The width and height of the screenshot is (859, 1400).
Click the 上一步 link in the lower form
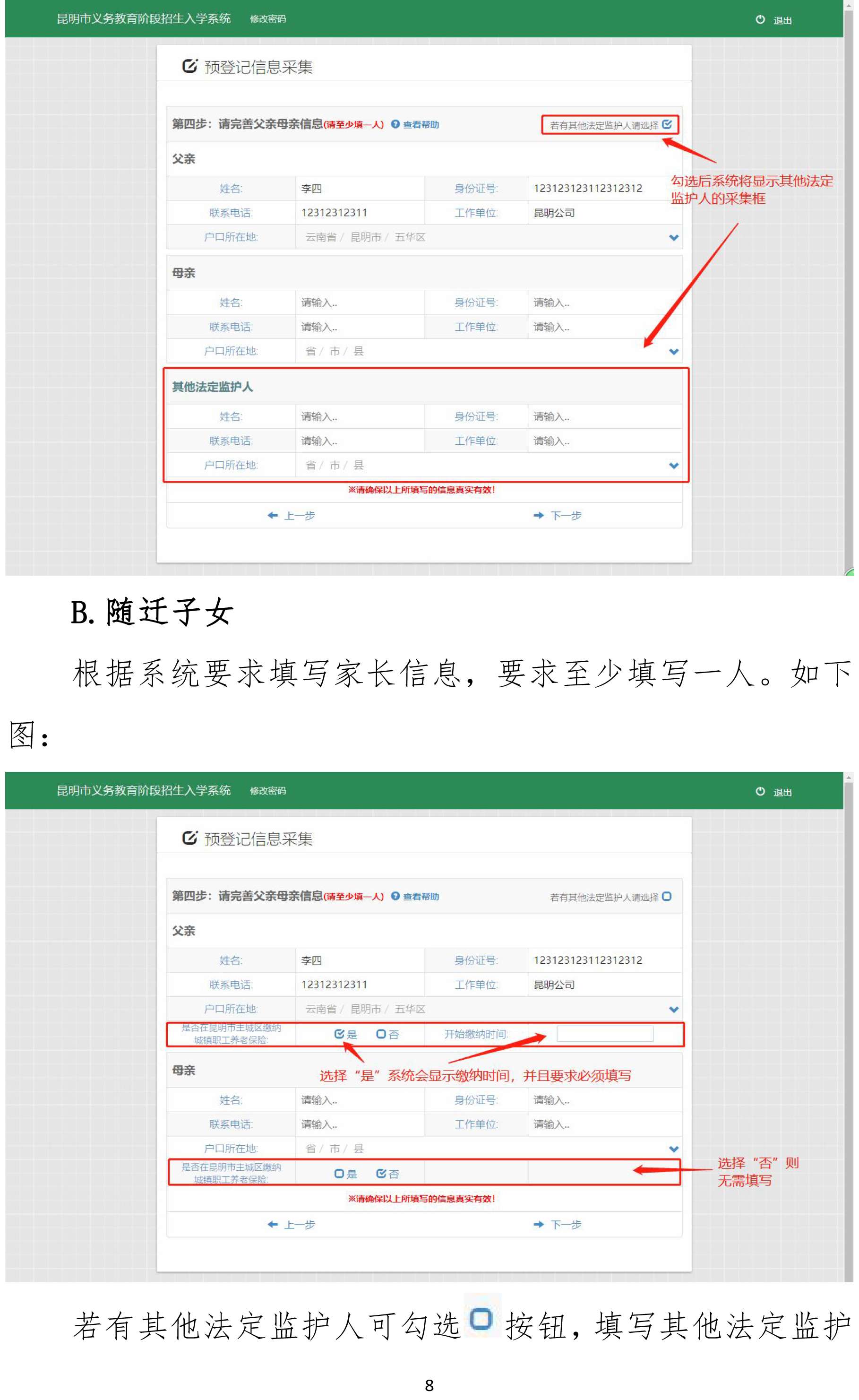pos(292,1225)
